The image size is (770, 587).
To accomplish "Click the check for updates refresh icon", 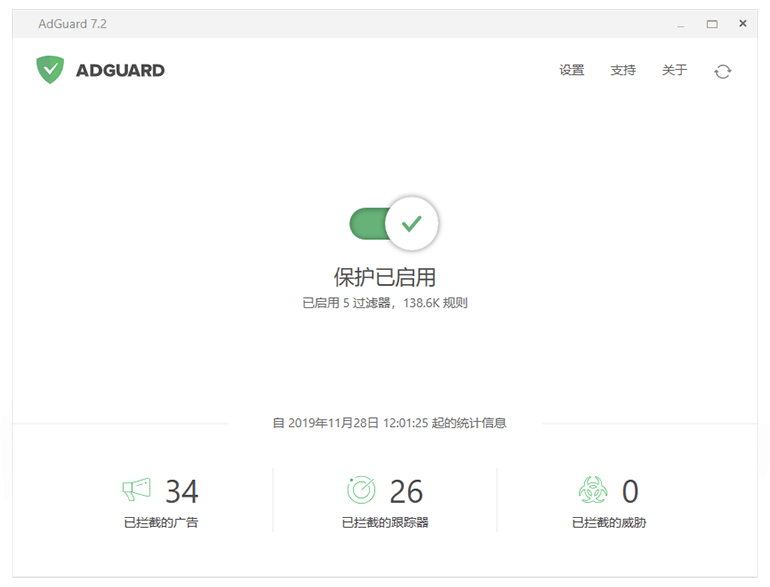I will 722,71.
